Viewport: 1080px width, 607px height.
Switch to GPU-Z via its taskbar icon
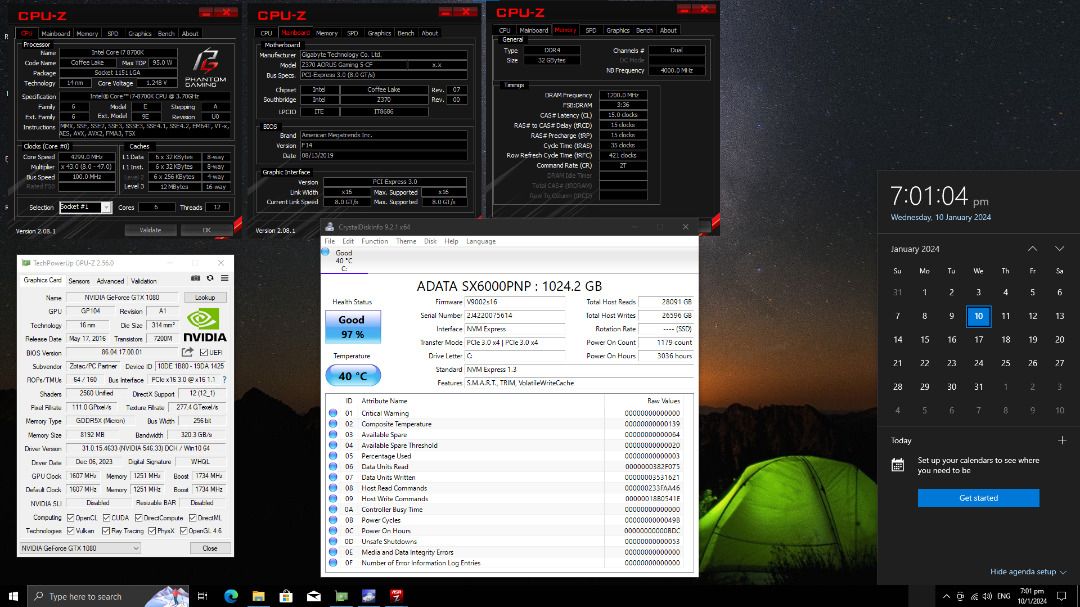pyautogui.click(x=342, y=596)
